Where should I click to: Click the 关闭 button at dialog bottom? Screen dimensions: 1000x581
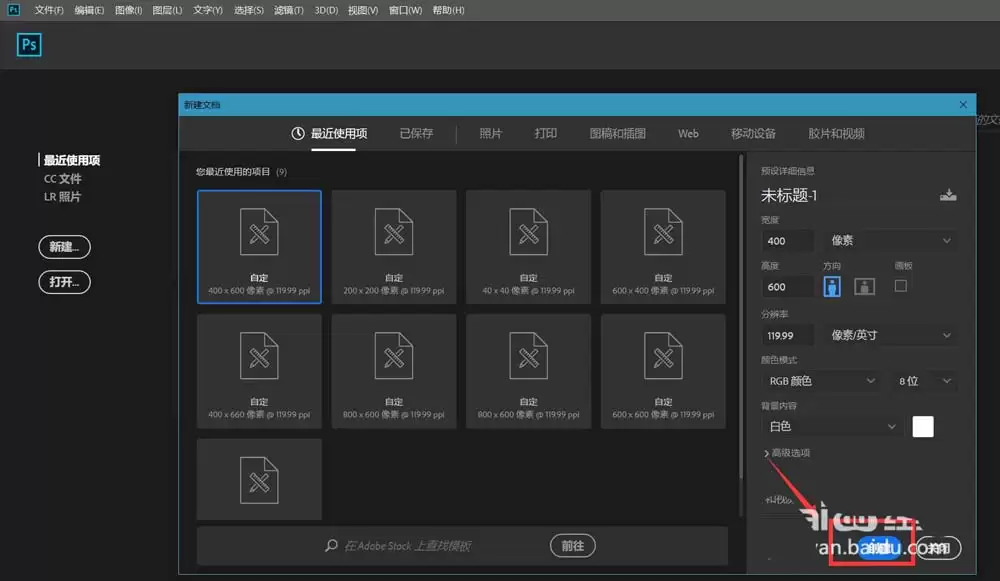938,548
